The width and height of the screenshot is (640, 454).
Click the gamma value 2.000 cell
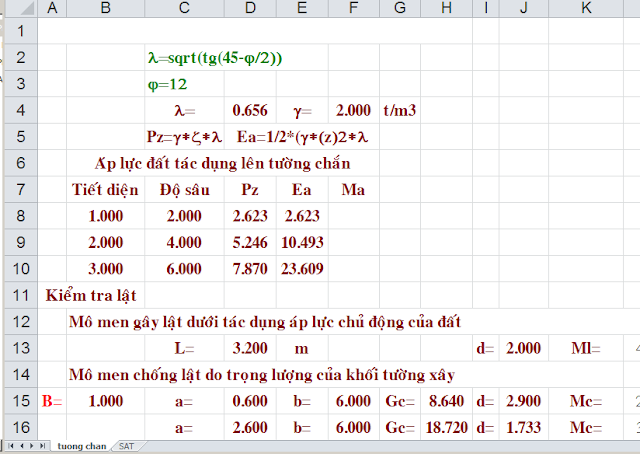[353, 110]
